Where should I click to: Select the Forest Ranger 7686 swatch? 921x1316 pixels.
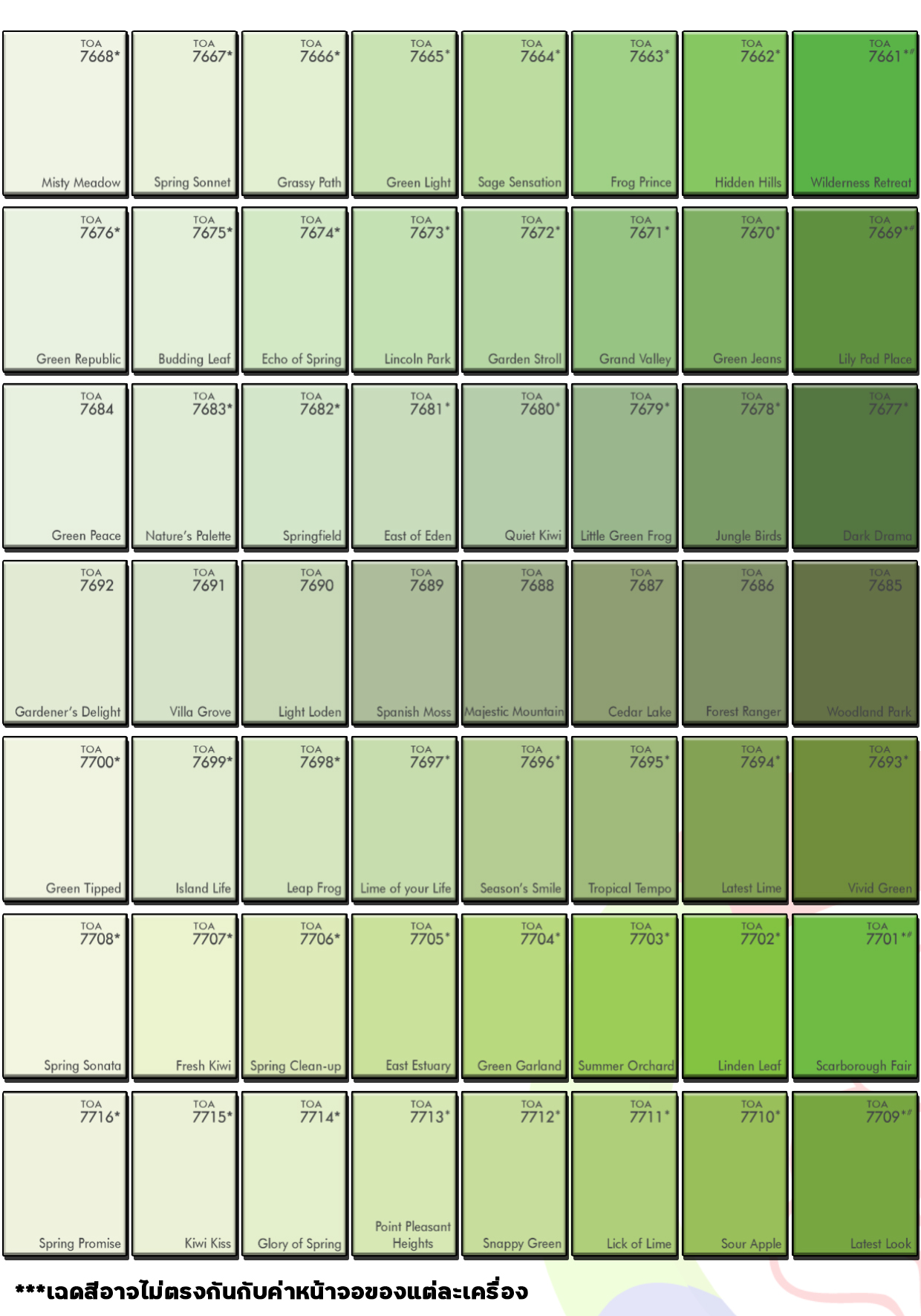735,643
